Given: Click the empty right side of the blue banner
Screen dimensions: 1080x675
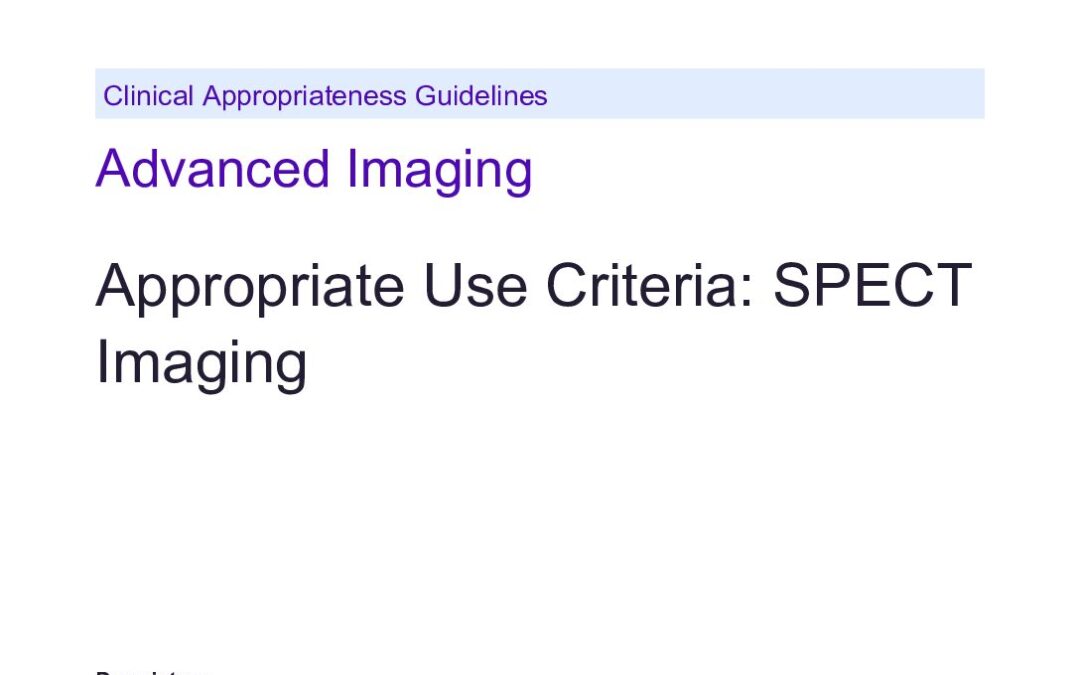Looking at the screenshot, I should [x=780, y=94].
